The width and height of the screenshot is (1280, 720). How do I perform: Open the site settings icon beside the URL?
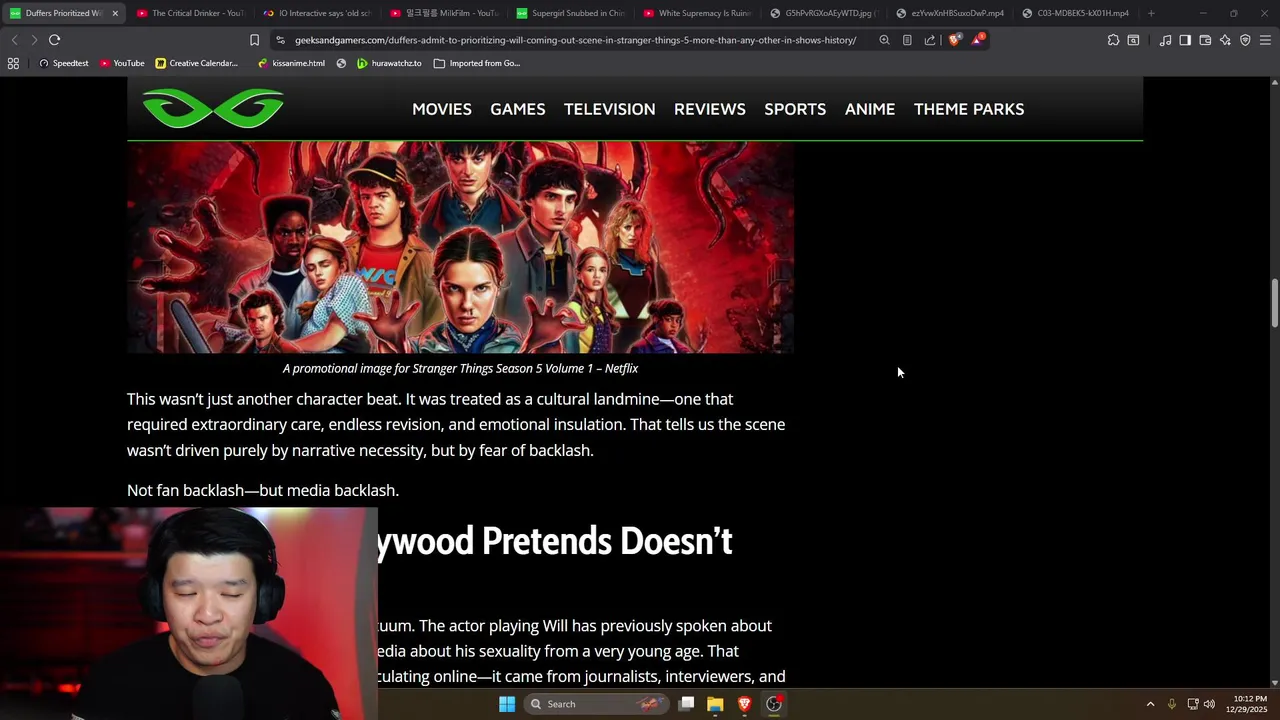click(x=280, y=40)
